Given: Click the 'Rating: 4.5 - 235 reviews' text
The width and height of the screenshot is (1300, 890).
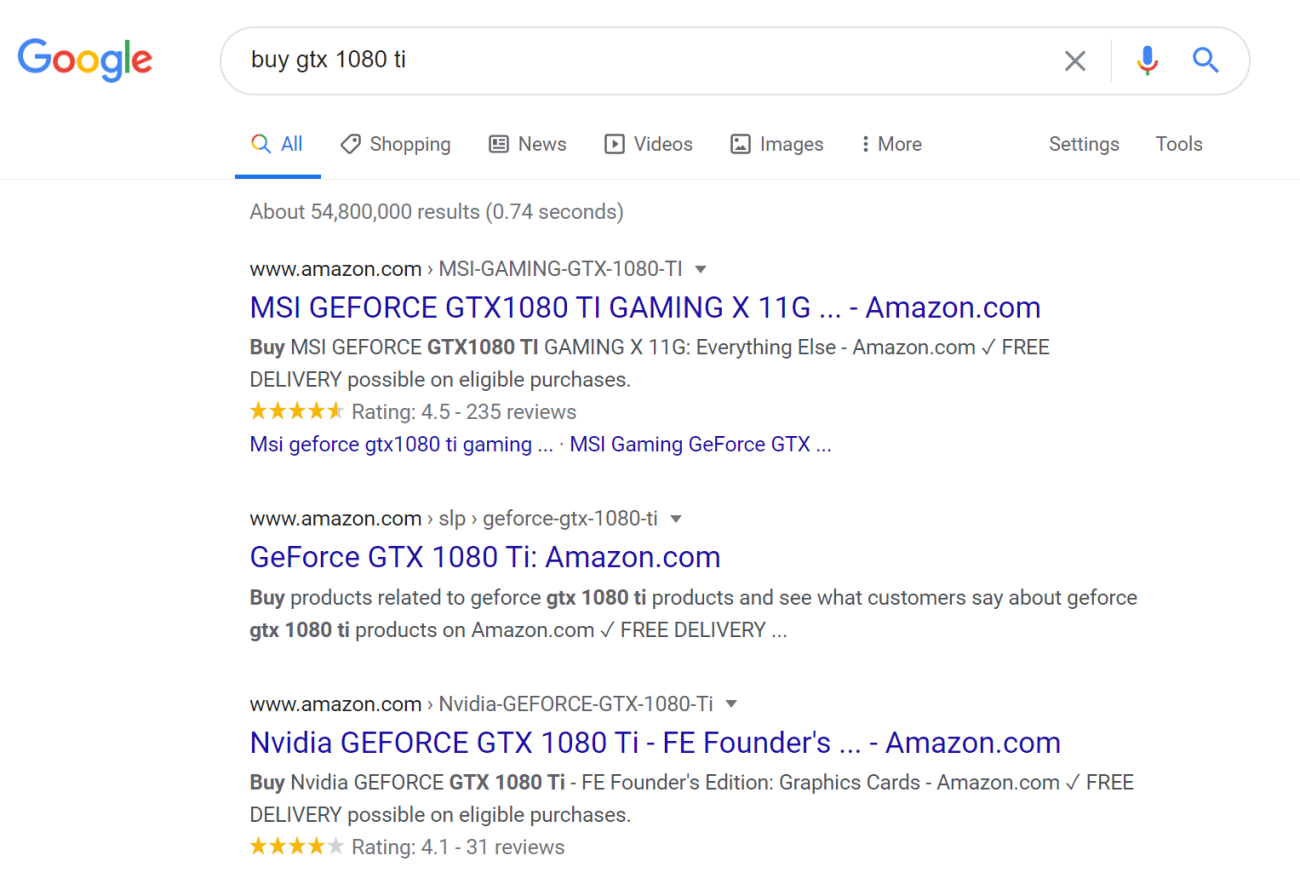Looking at the screenshot, I should (x=464, y=412).
